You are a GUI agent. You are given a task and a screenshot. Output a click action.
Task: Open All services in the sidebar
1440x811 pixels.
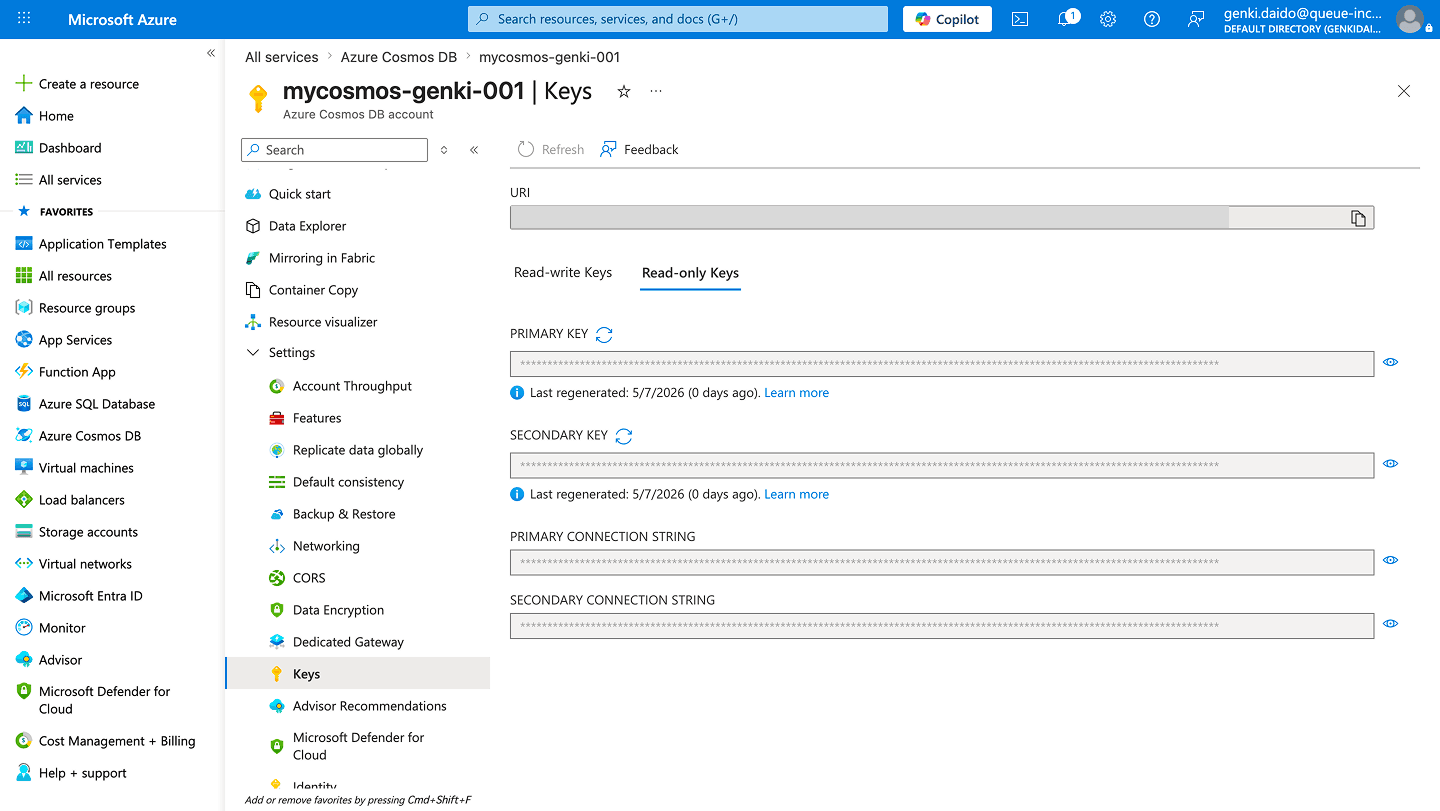coord(59,180)
